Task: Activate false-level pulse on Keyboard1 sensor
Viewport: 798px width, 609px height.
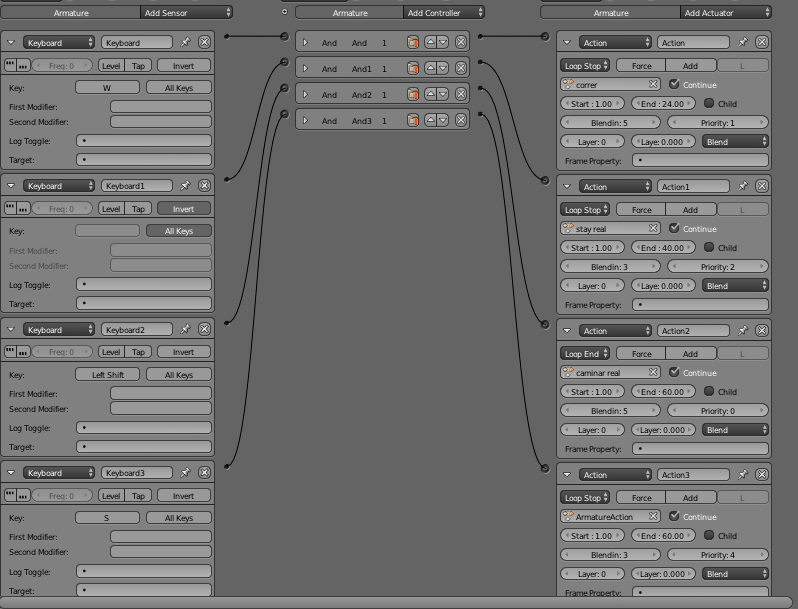Action: click(22, 209)
